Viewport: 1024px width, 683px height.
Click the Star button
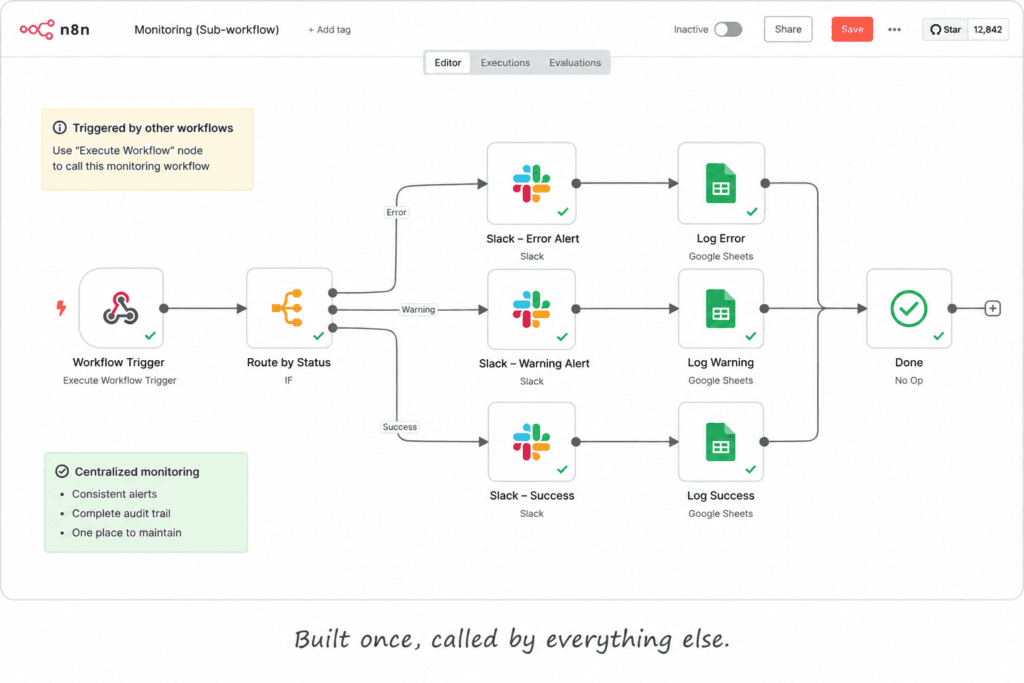(x=945, y=29)
